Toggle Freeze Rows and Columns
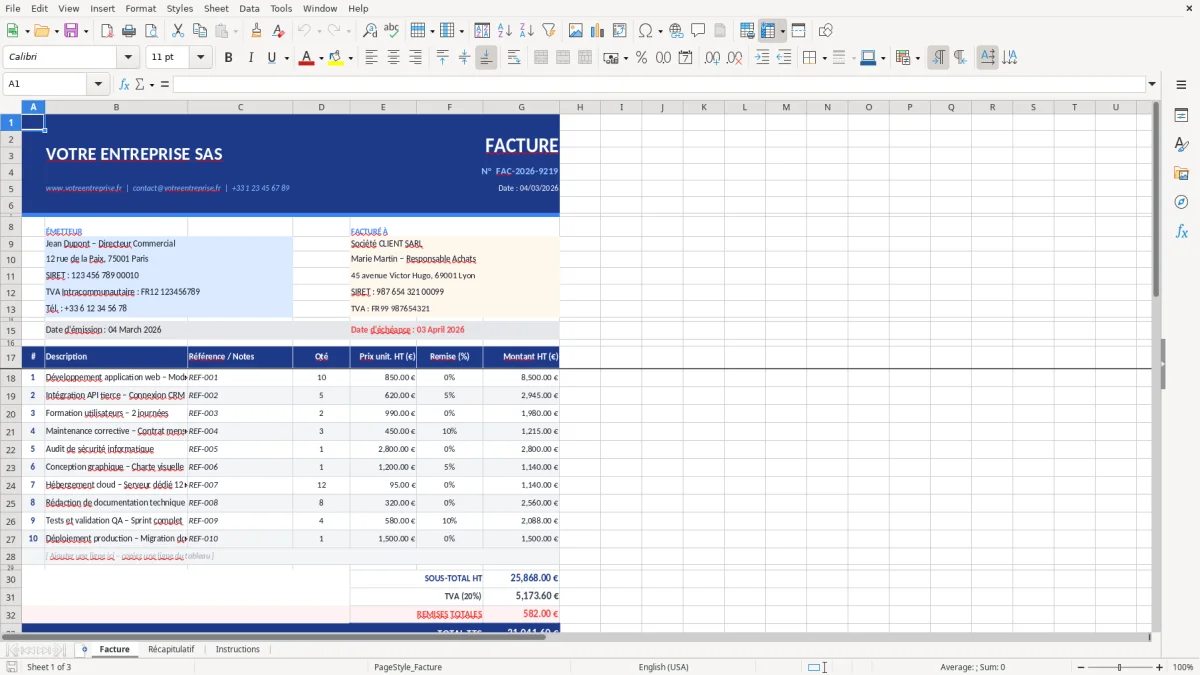The height and width of the screenshot is (675, 1200). (767, 31)
